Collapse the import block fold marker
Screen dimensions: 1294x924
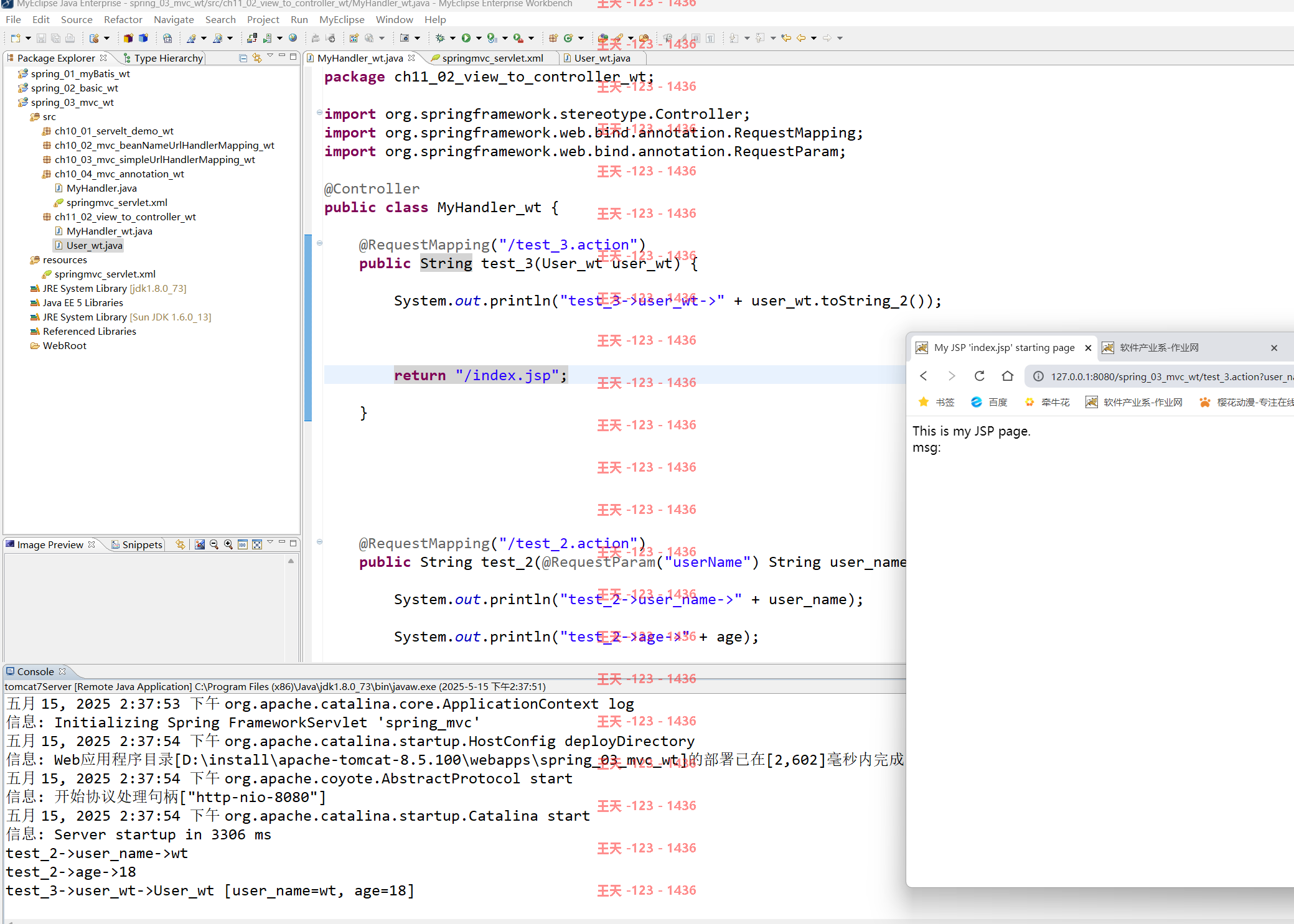319,113
